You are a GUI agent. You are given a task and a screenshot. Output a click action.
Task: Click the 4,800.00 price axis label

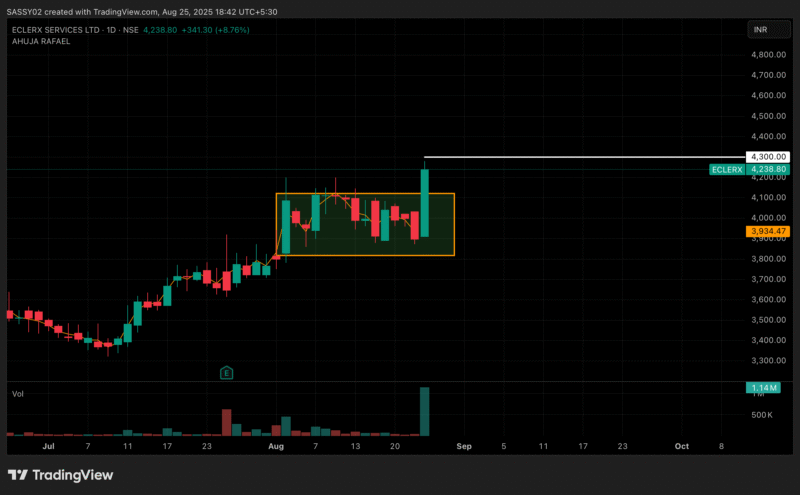(x=767, y=54)
